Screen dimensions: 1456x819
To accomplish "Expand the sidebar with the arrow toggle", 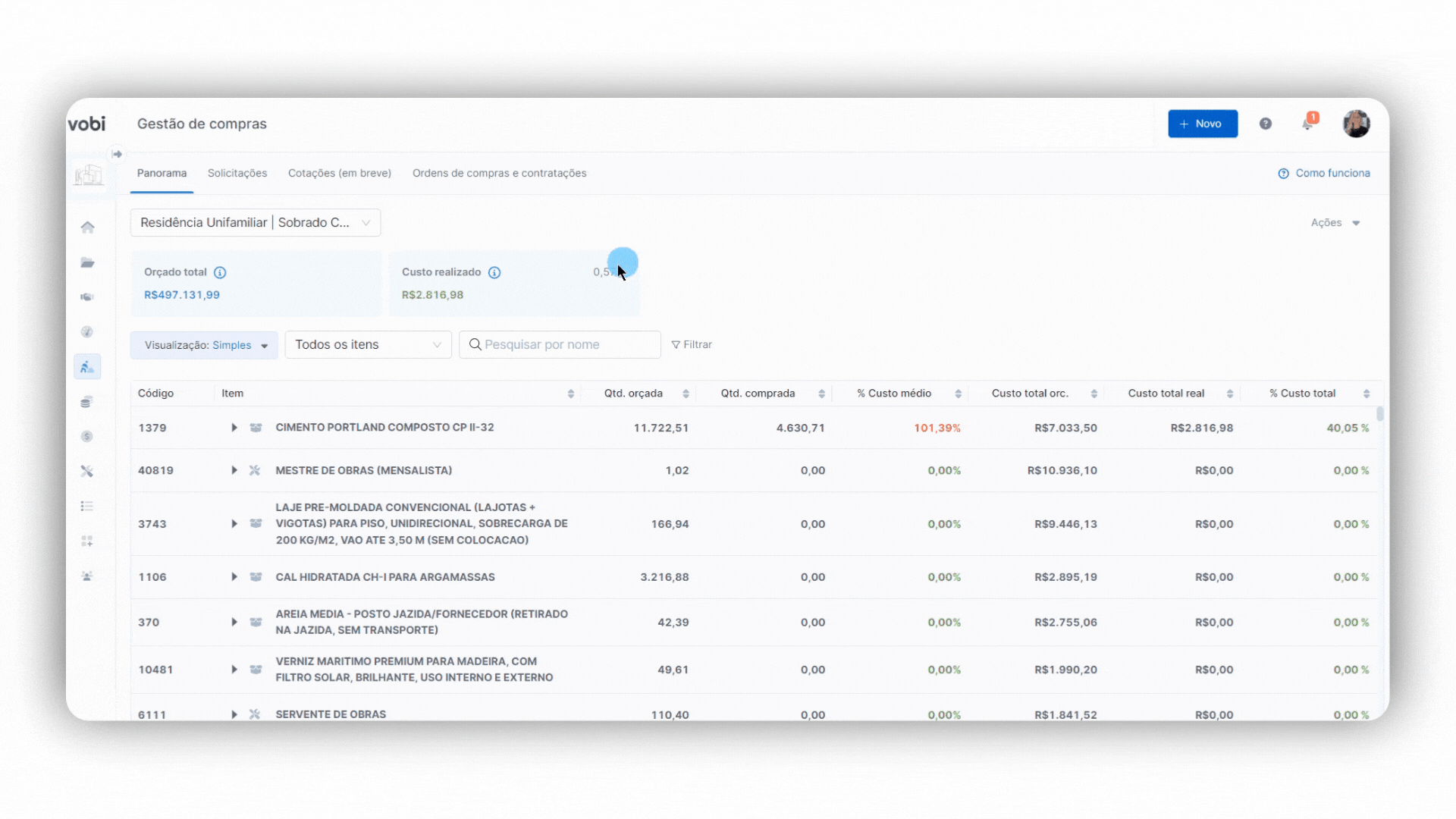I will click(117, 154).
